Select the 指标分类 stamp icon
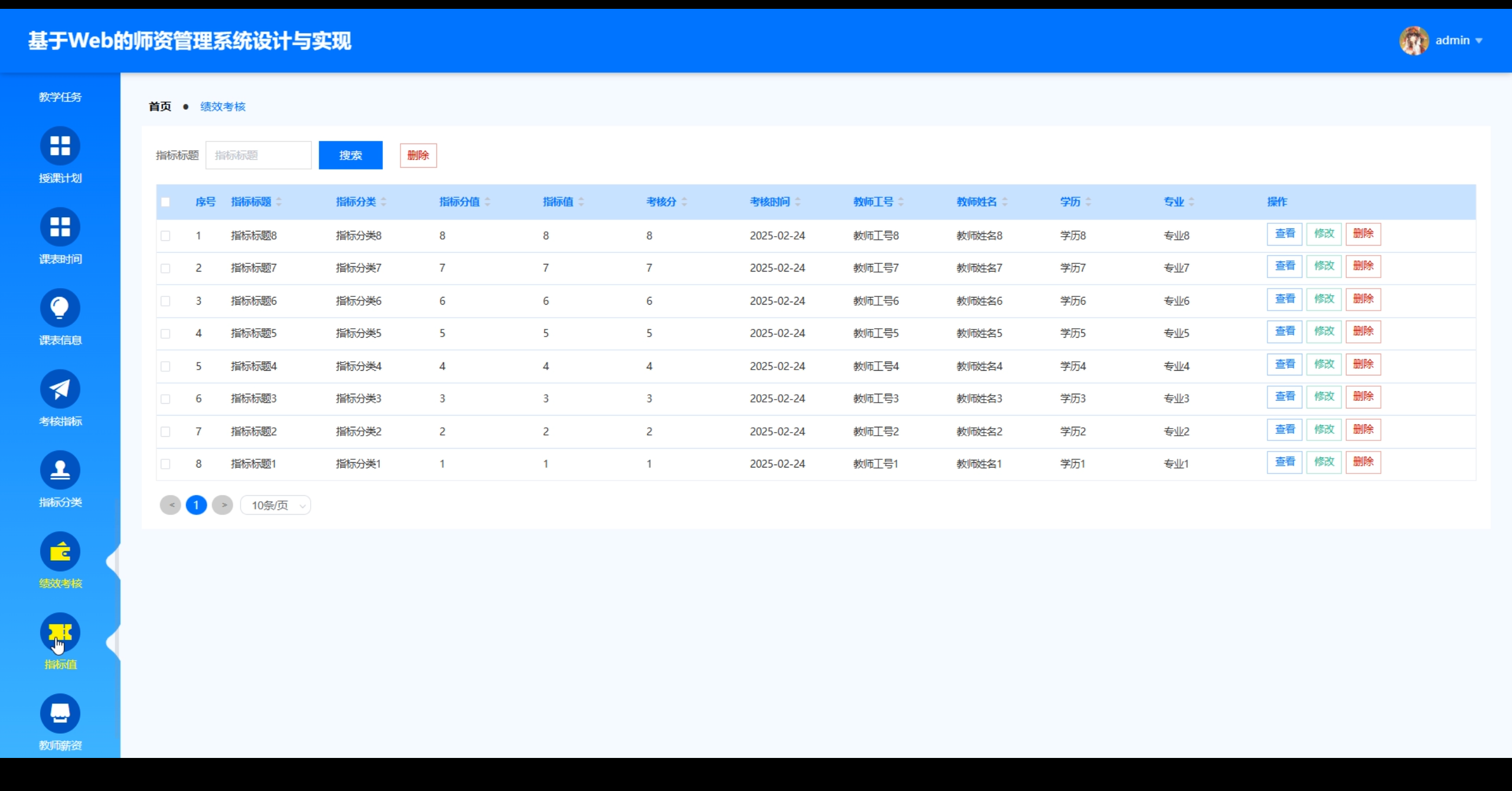This screenshot has height=791, width=1512. [60, 470]
